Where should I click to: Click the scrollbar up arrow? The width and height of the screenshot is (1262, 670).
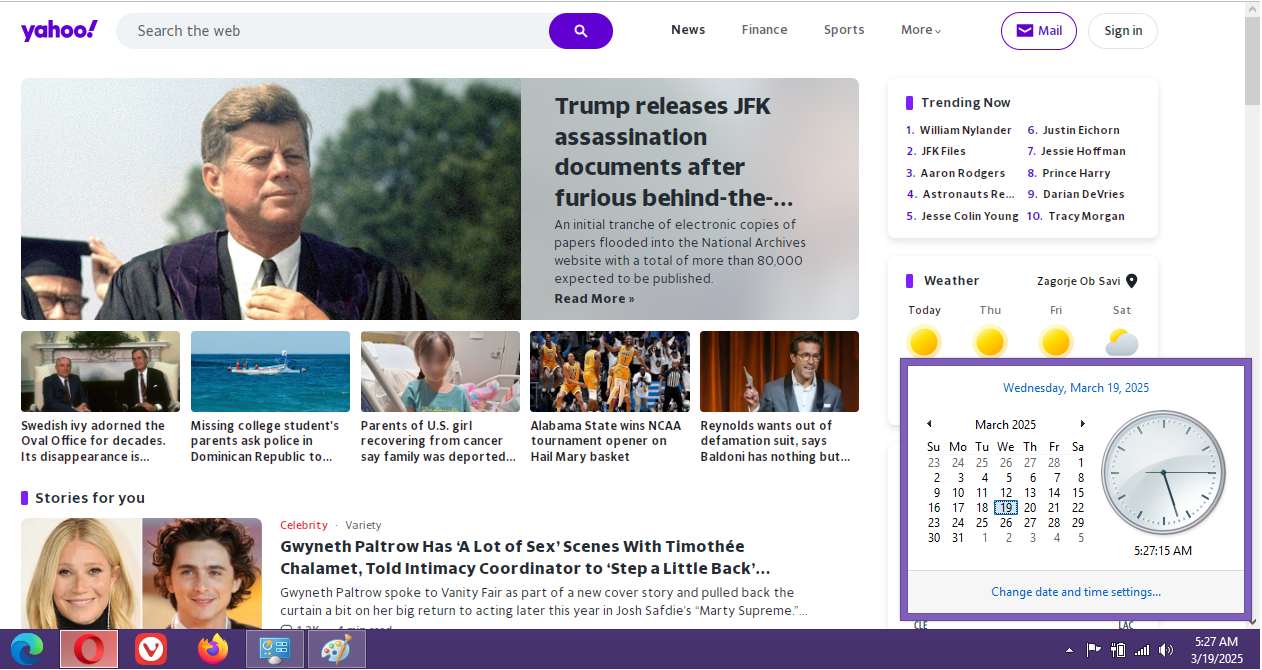pos(1253,9)
